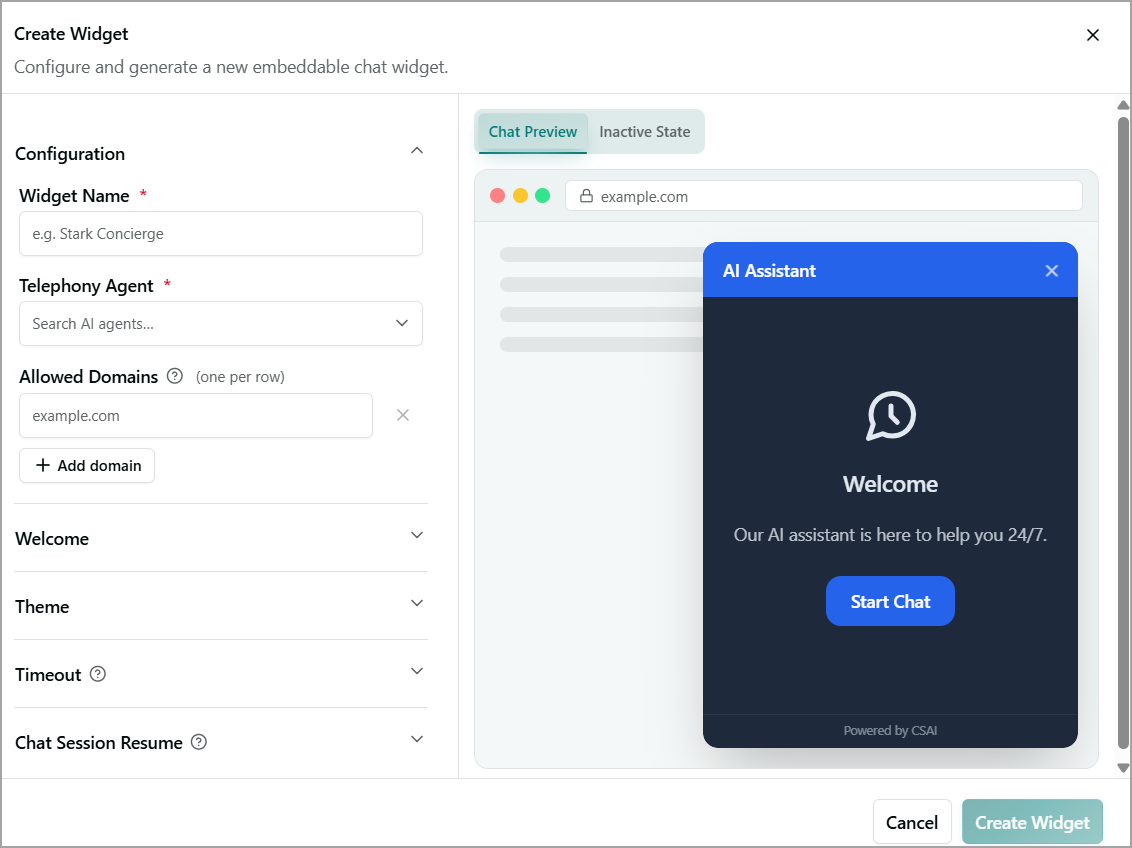1132x848 pixels.
Task: Click the scrollbar down arrow
Action: 1123,768
